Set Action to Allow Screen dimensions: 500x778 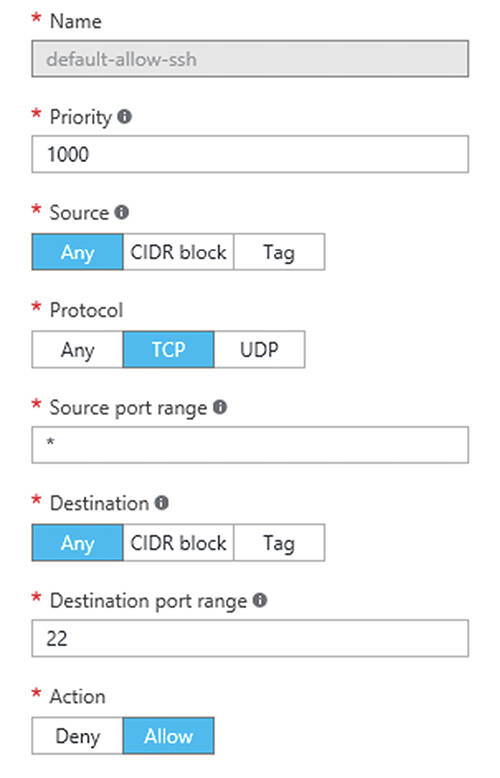click(169, 736)
